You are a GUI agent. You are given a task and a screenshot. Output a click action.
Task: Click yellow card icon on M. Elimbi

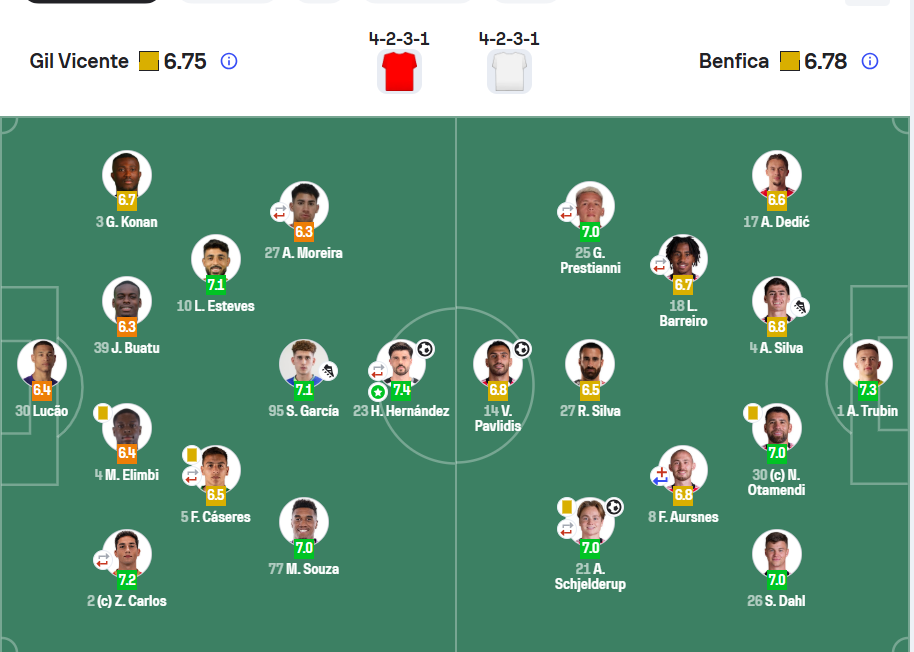(x=102, y=412)
